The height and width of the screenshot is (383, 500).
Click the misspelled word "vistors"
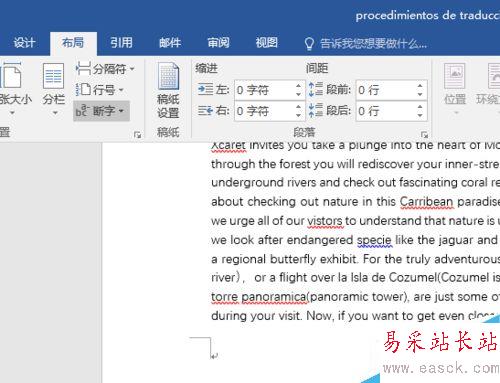coord(325,221)
